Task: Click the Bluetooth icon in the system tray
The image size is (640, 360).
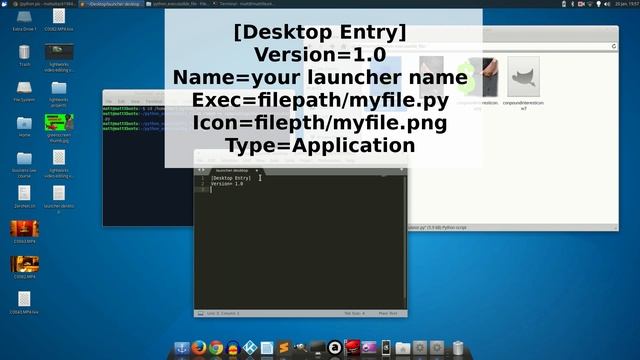Action: (572, 4)
